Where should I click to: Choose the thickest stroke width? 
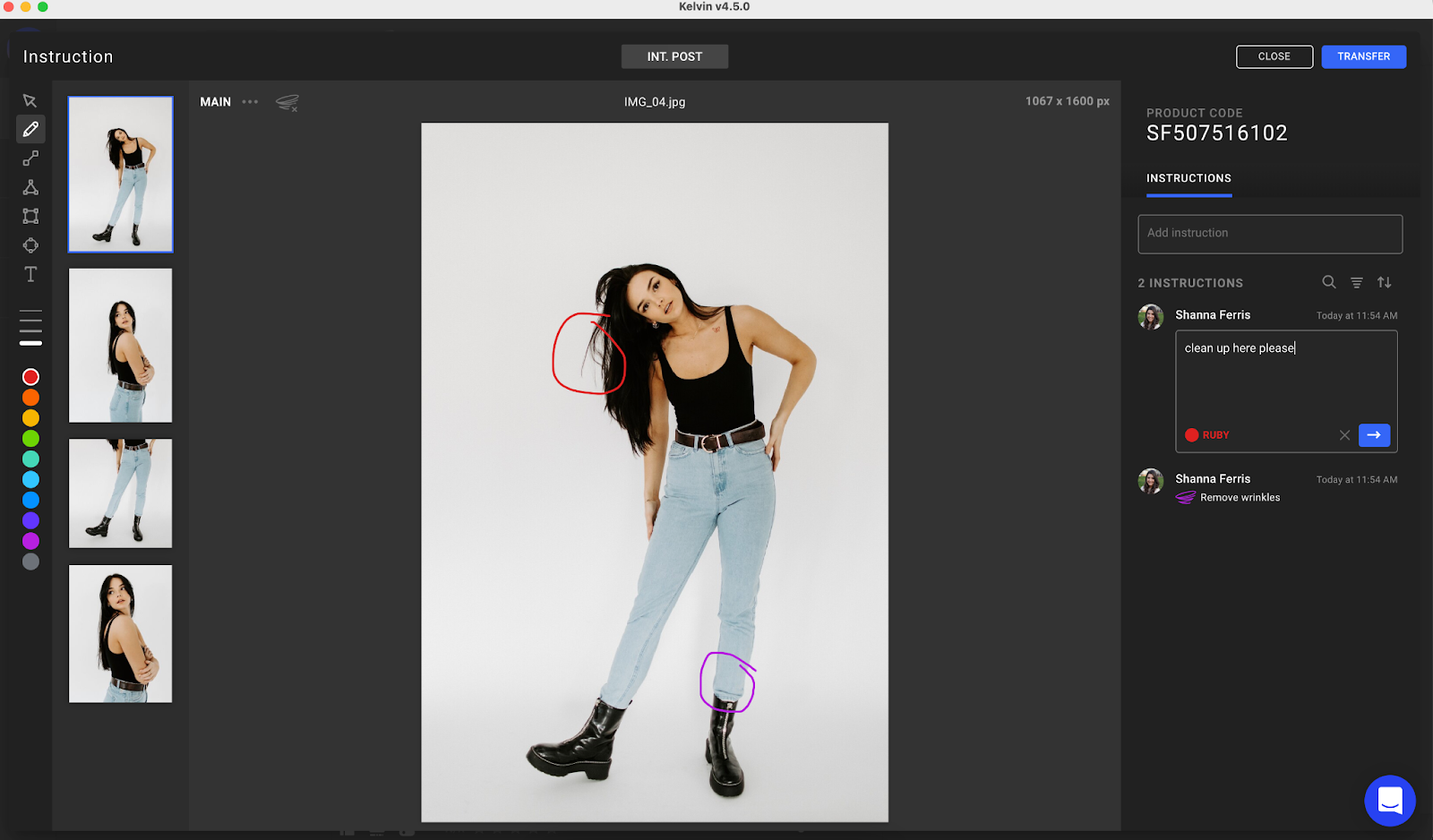click(30, 343)
